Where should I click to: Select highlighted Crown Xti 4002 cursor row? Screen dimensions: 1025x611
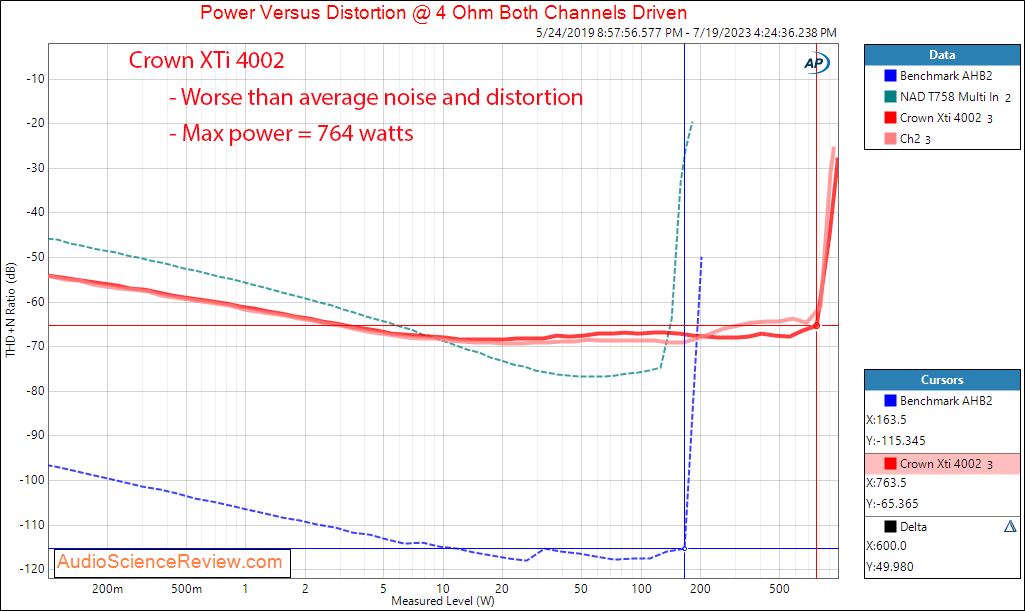tap(942, 463)
